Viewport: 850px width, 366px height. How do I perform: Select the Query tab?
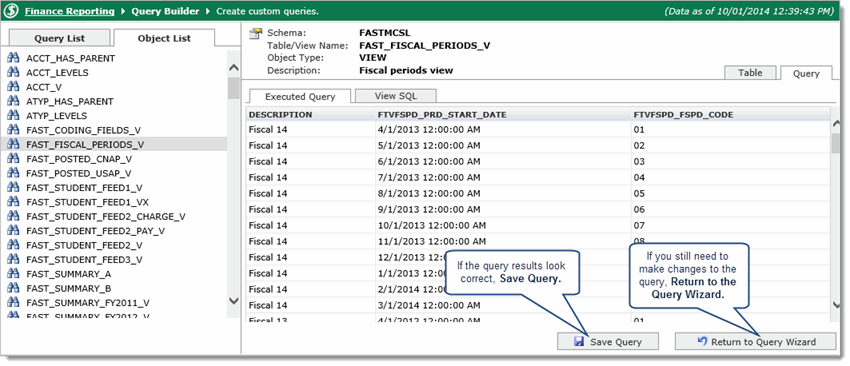click(806, 73)
